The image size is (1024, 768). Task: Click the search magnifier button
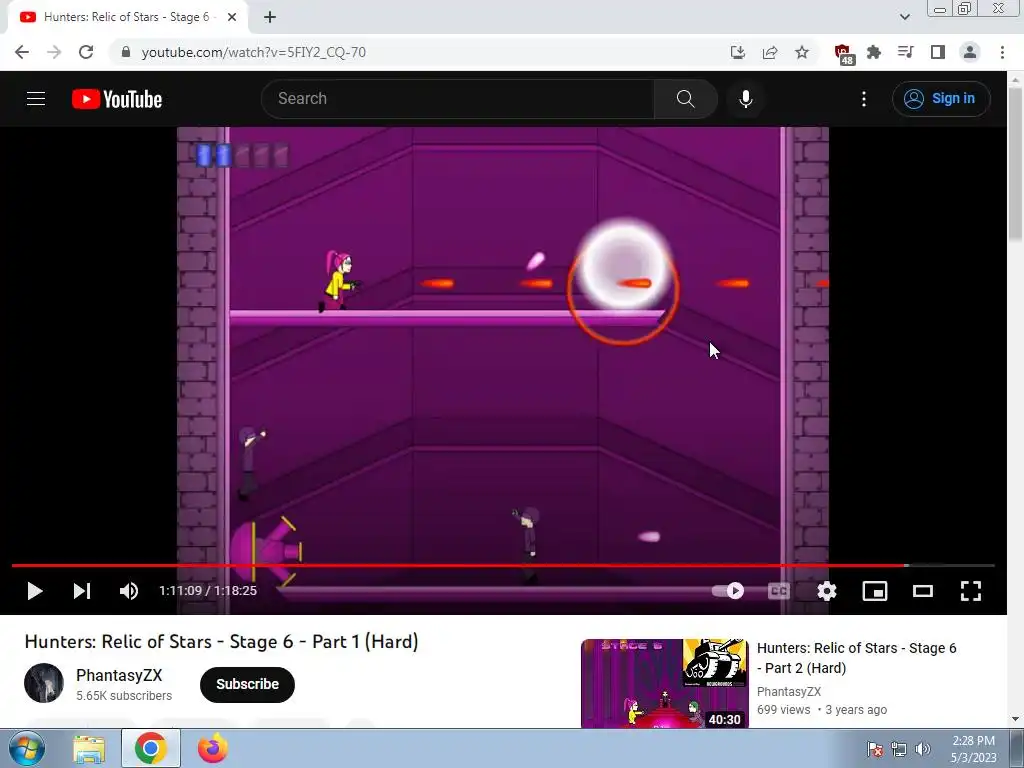[x=685, y=99]
